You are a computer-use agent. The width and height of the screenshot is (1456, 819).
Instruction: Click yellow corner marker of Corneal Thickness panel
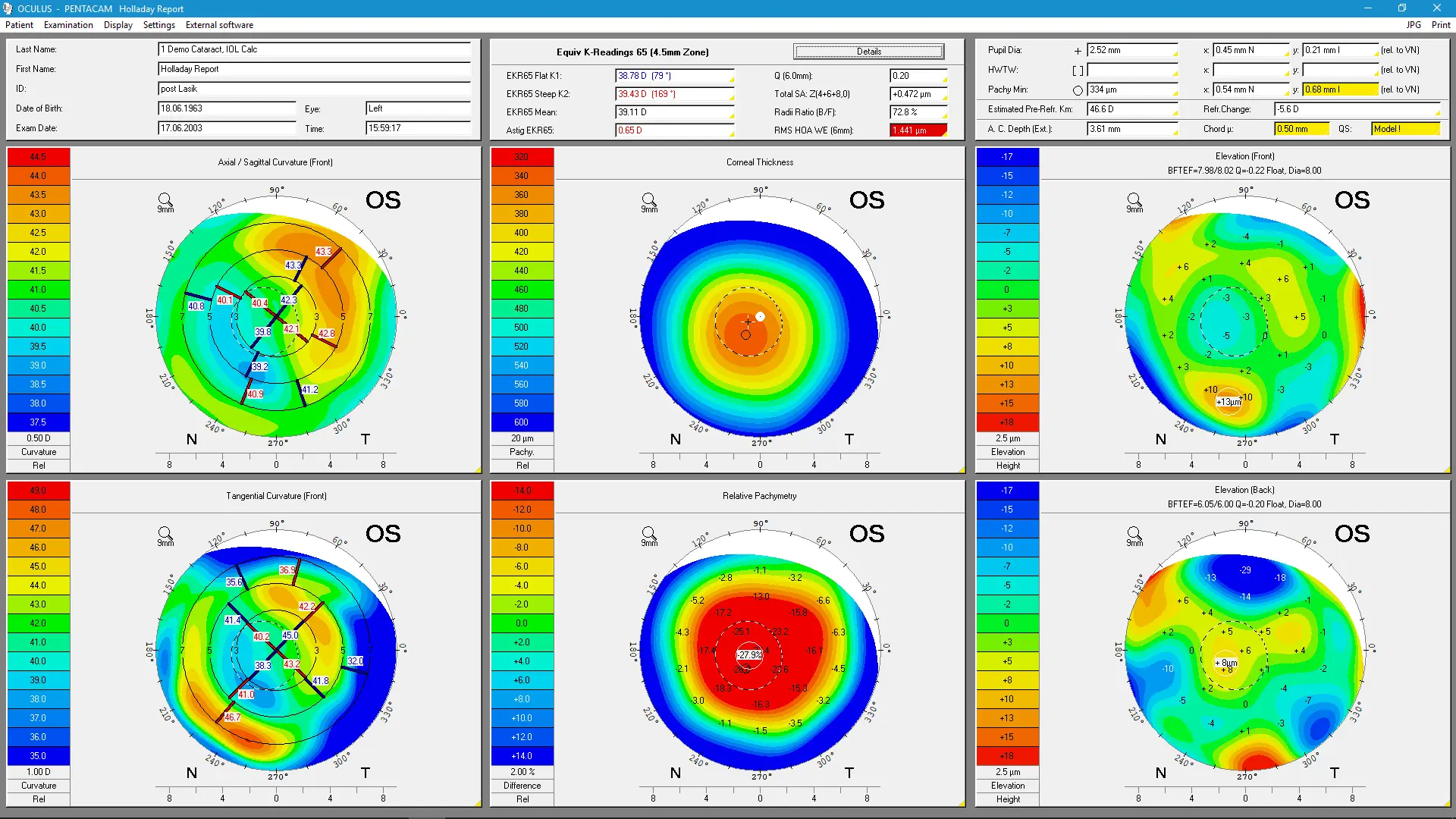[962, 470]
